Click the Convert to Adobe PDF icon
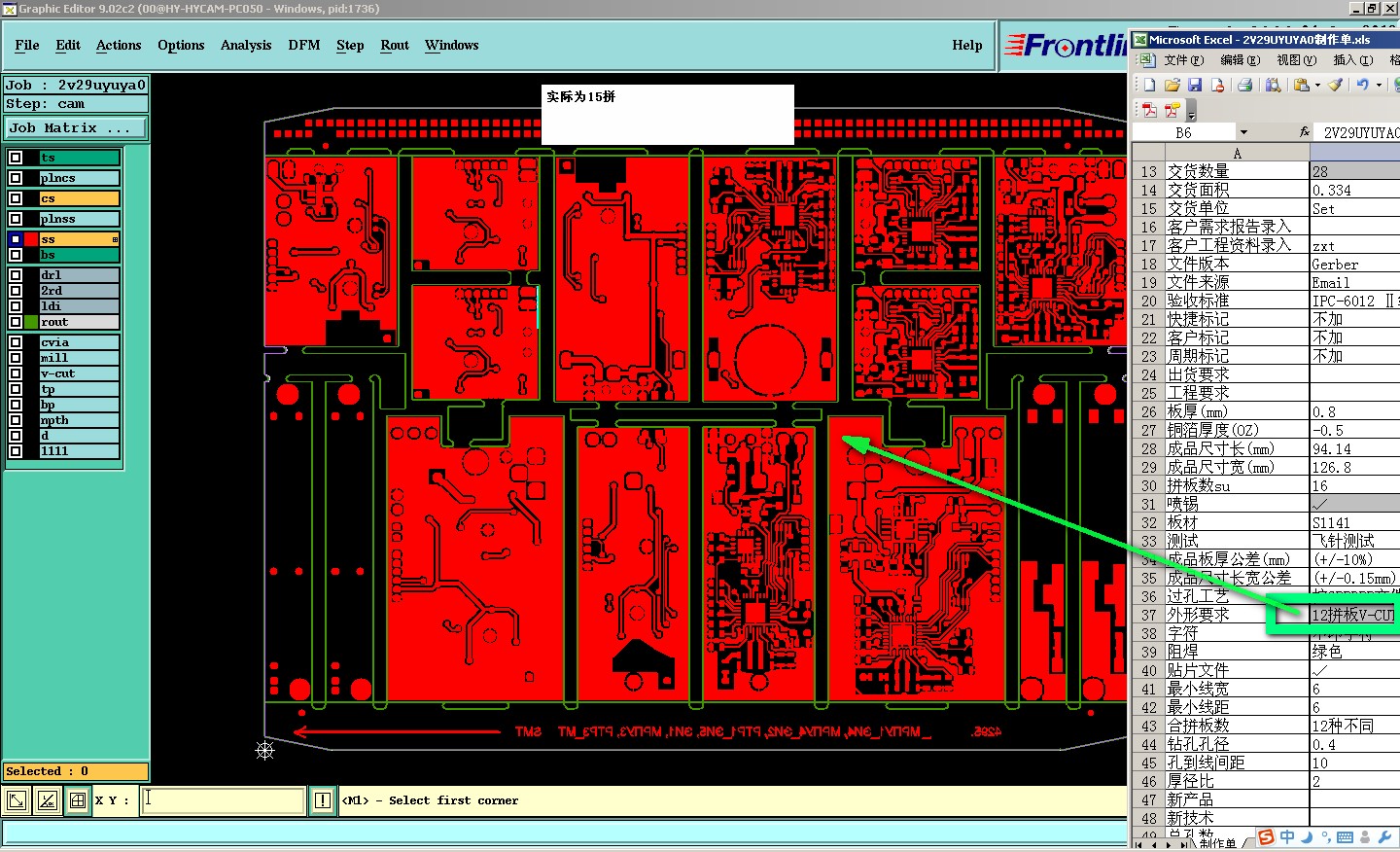 tap(1149, 110)
